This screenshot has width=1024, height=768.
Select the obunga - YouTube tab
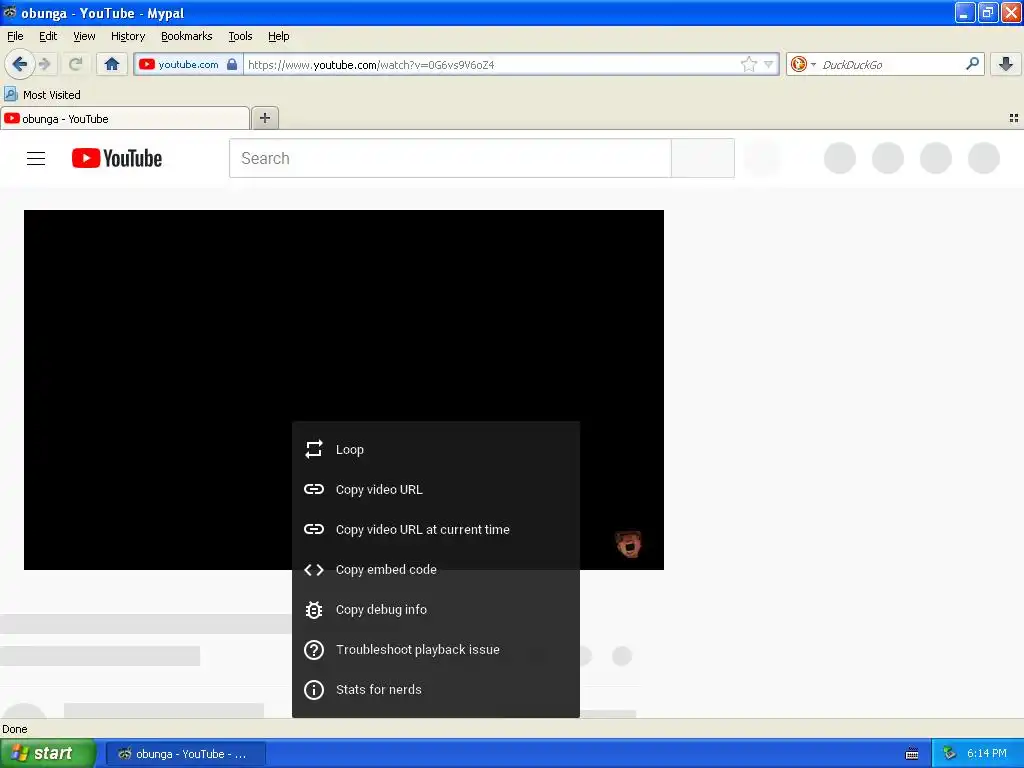tap(125, 119)
